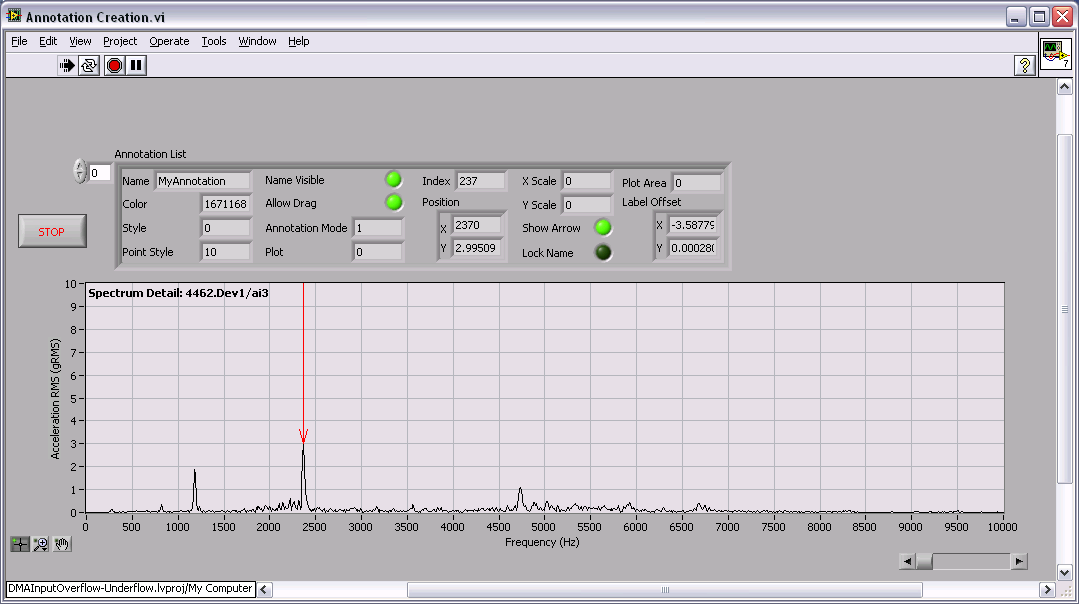Toggle the Allow Drag LED

[394, 202]
